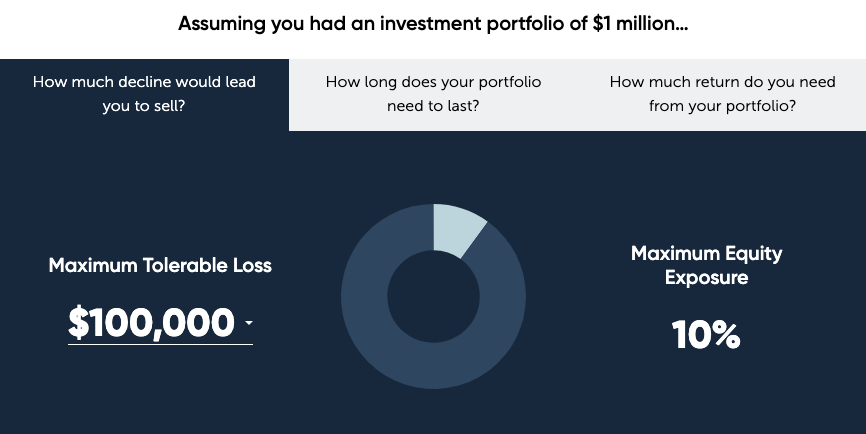Click empty dark panel area below the donut chart

click(433, 415)
